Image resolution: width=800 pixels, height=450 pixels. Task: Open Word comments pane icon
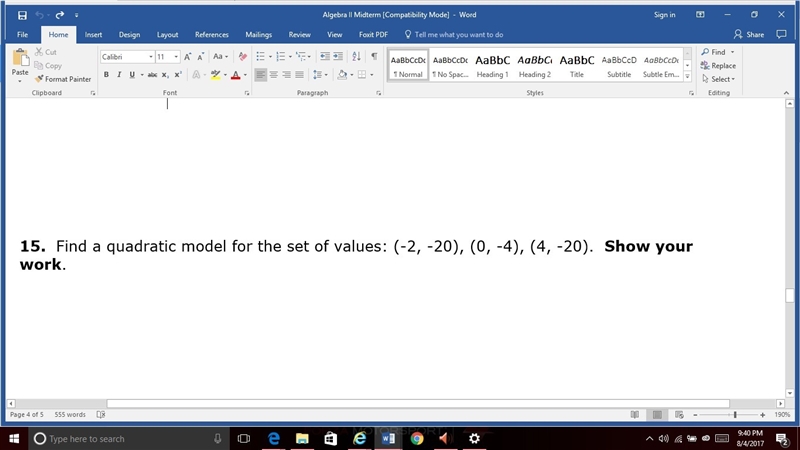point(781,35)
